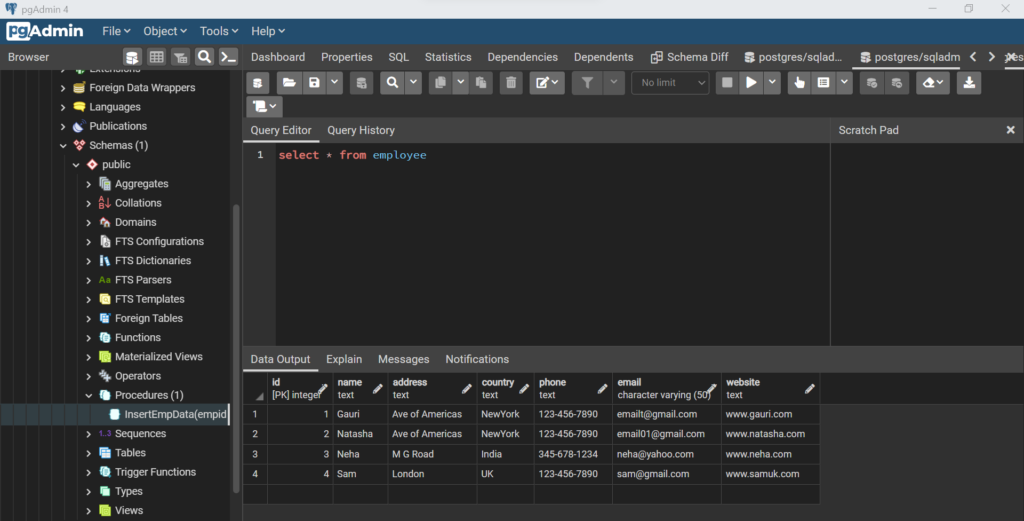Close the Scratch Pad panel
This screenshot has width=1024, height=521.
[1010, 130]
